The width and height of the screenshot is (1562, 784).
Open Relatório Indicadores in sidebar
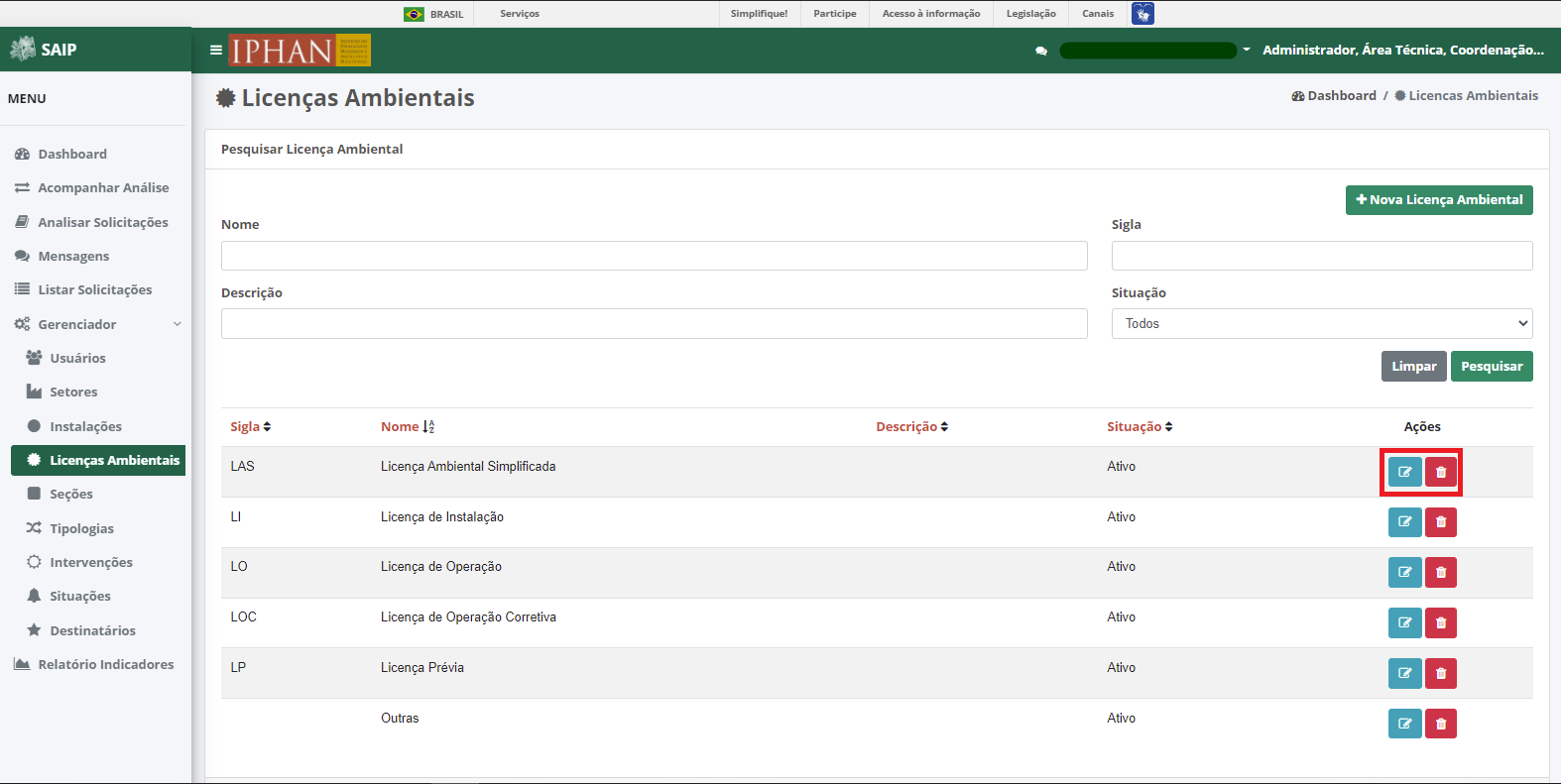point(105,664)
